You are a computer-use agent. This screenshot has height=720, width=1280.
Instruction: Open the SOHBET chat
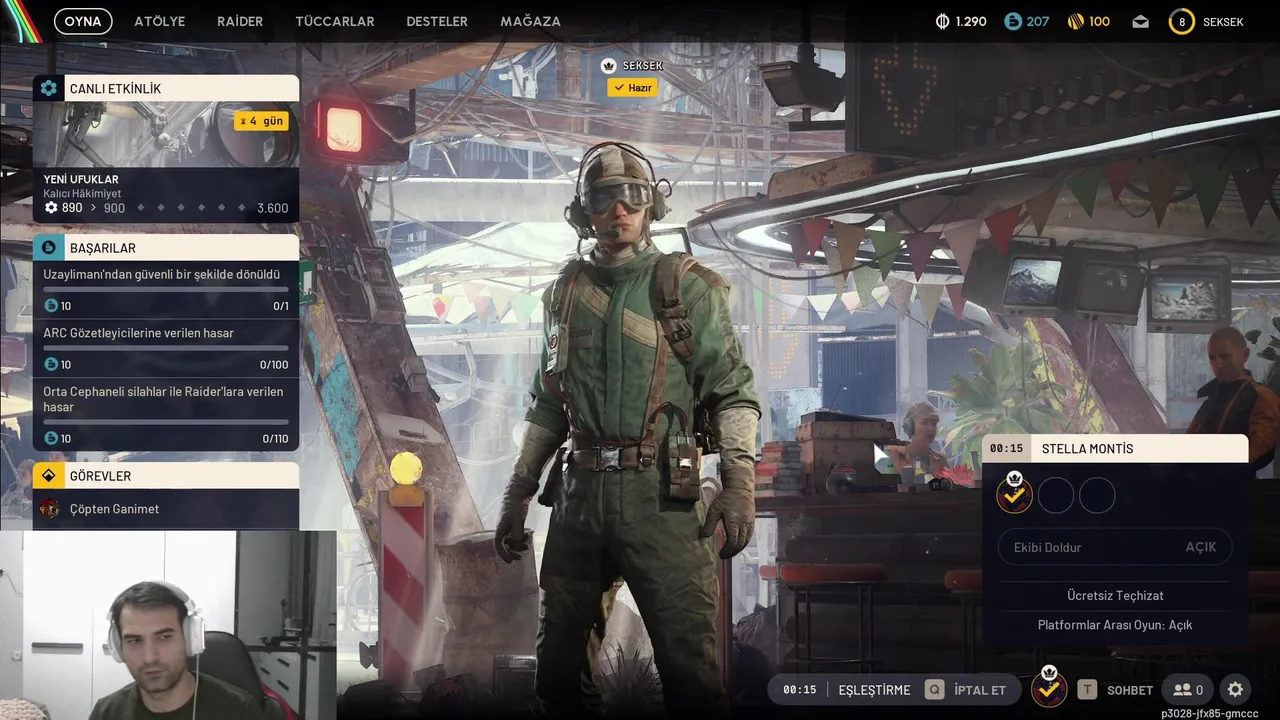coord(1130,690)
